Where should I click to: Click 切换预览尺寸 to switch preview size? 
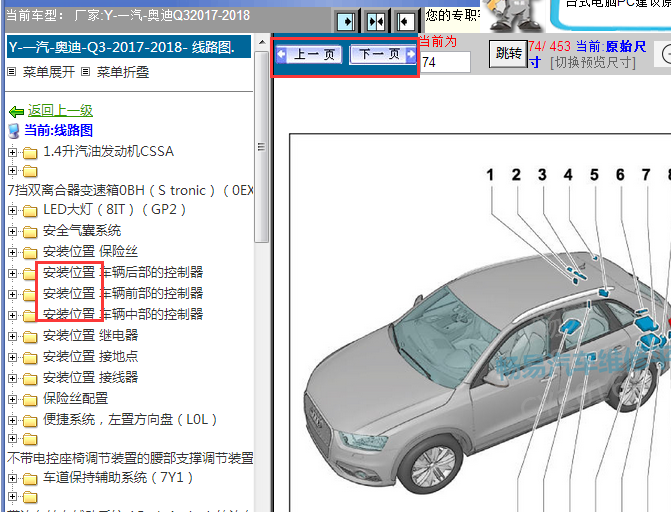pyautogui.click(x=593, y=63)
